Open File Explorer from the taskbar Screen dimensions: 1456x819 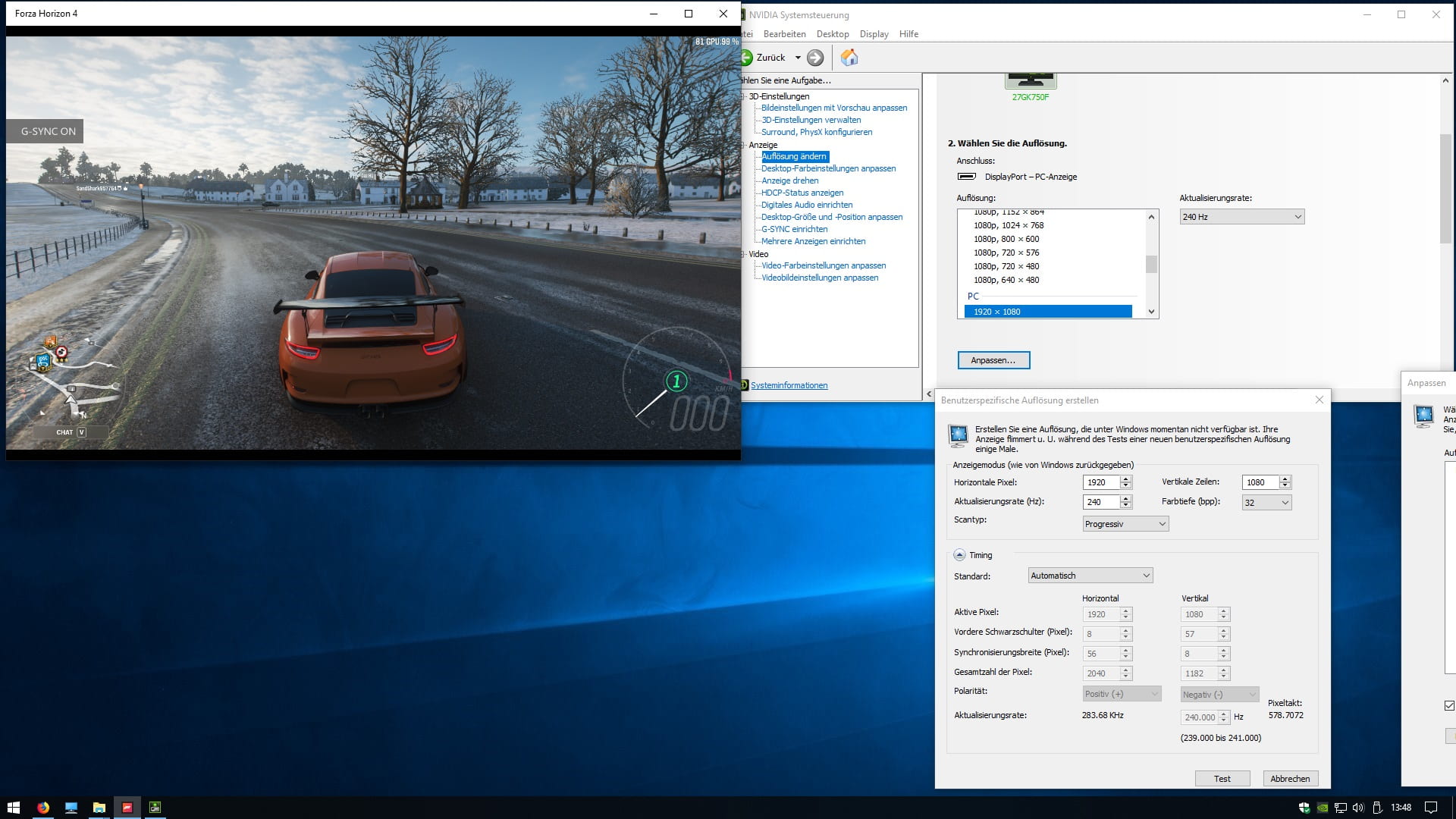[99, 808]
